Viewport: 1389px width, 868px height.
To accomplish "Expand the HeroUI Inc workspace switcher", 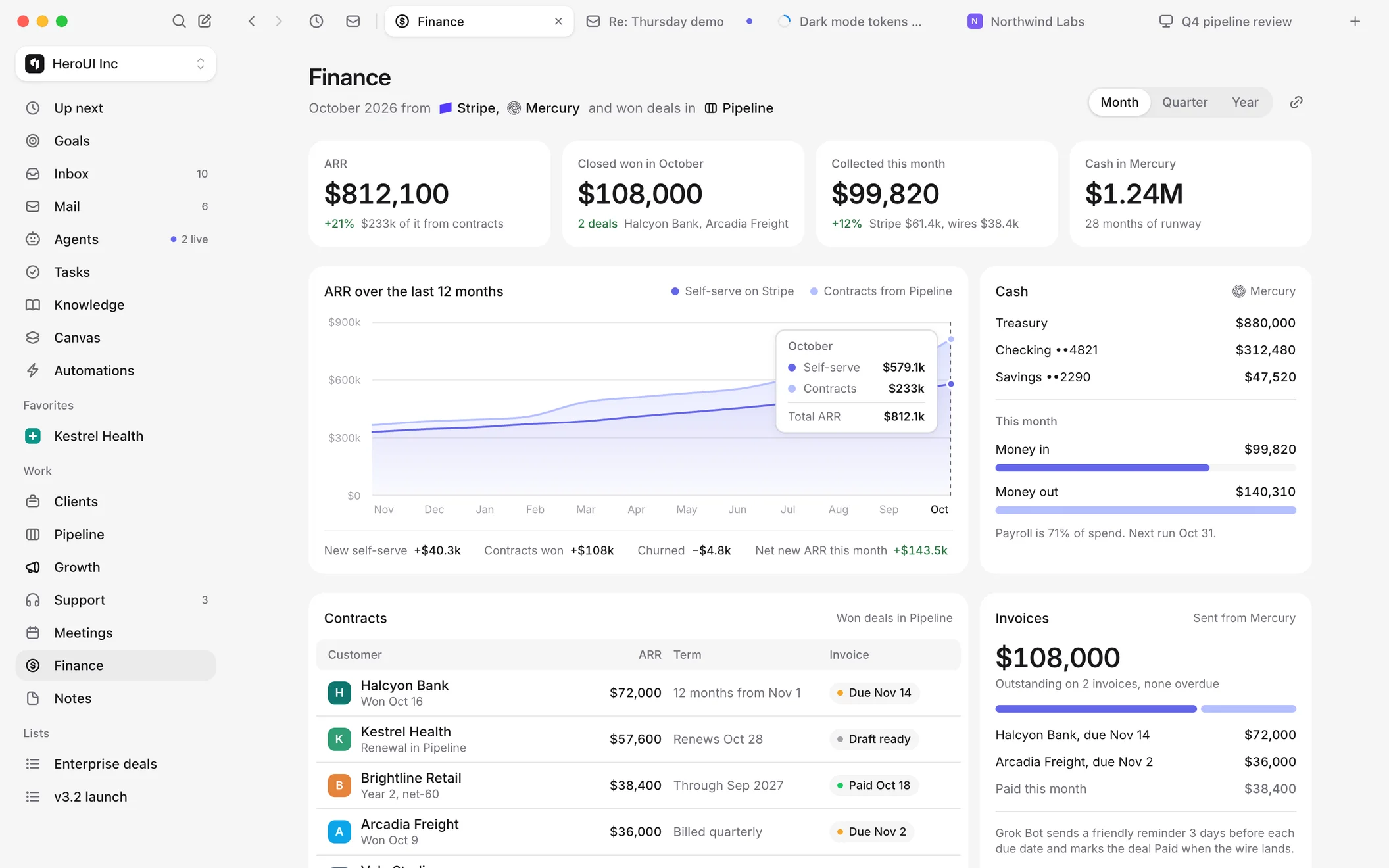I will click(x=116, y=64).
